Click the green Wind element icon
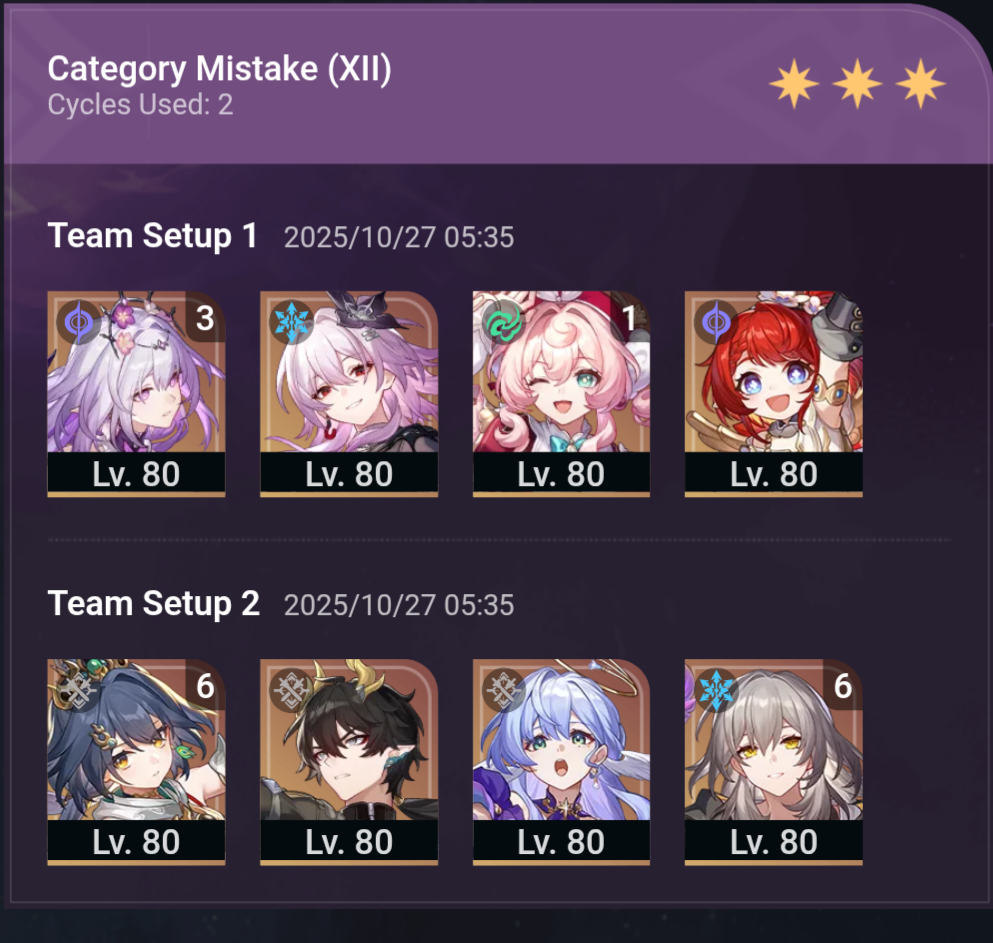 pyautogui.click(x=503, y=322)
